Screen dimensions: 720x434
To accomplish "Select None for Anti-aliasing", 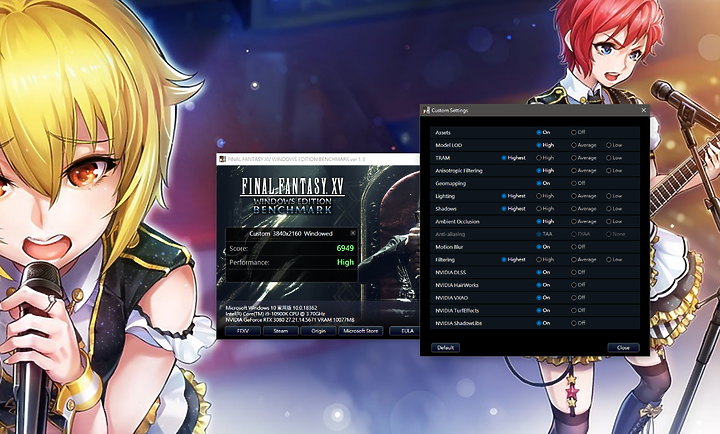I will tap(616, 234).
